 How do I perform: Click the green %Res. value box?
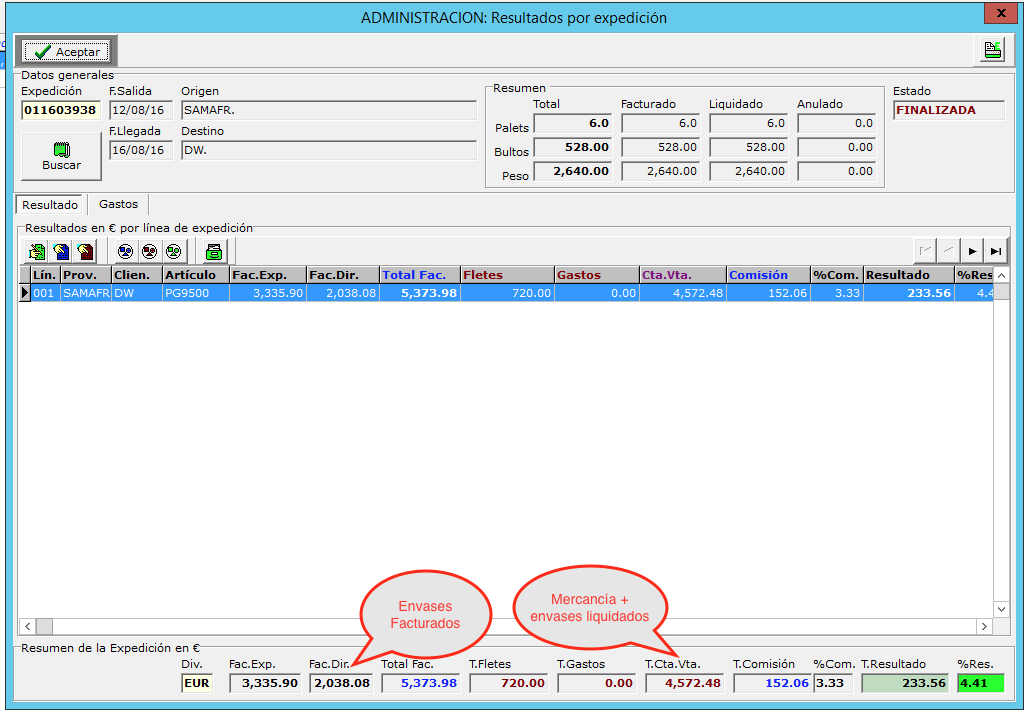pos(980,683)
